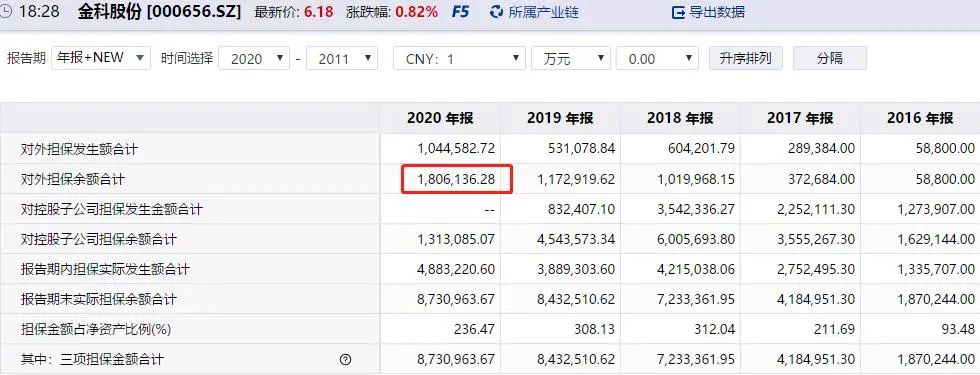Click the cell 1,629,144.00
The image size is (980, 375).
(936, 239)
